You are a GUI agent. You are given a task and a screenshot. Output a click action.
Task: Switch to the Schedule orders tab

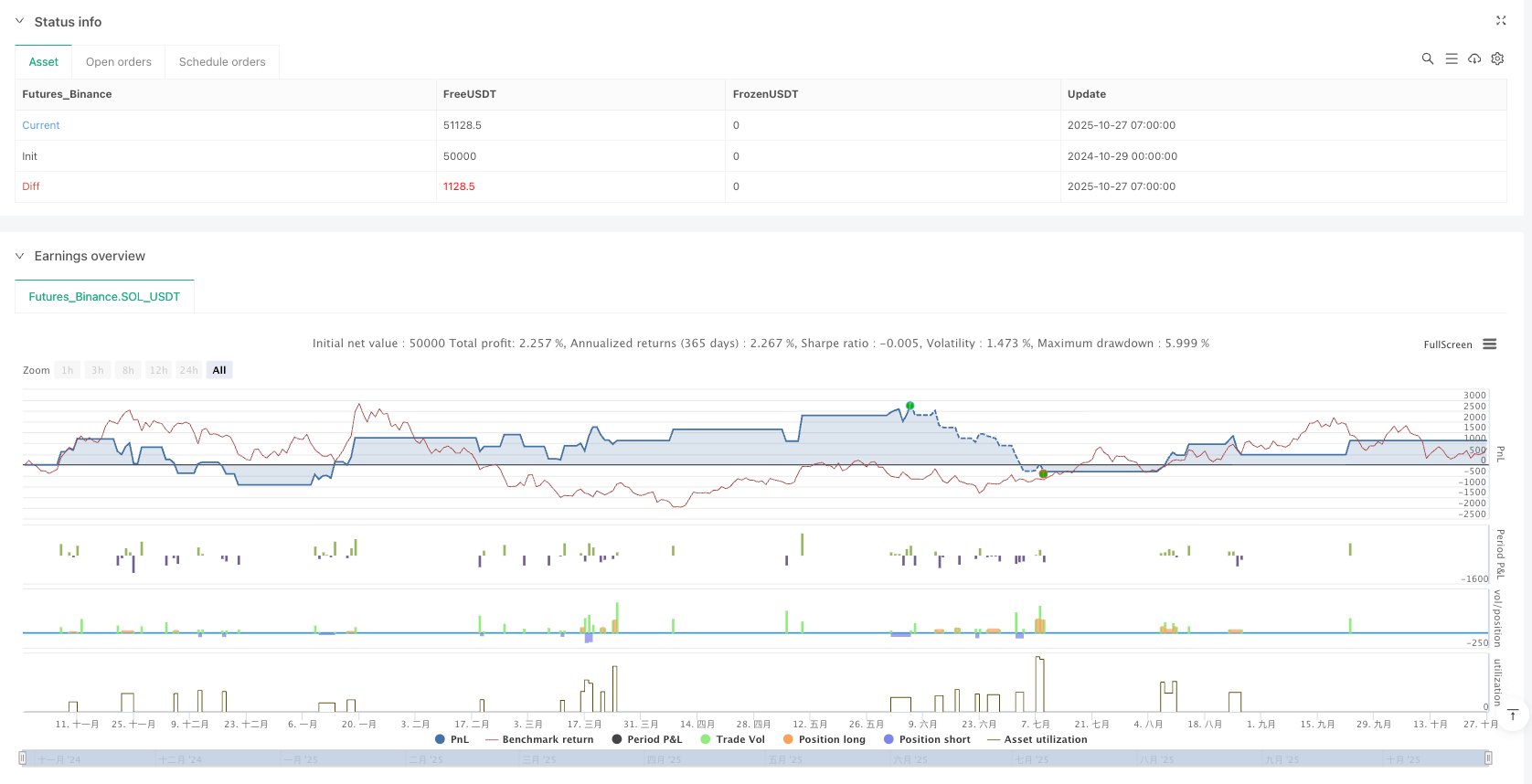click(222, 62)
